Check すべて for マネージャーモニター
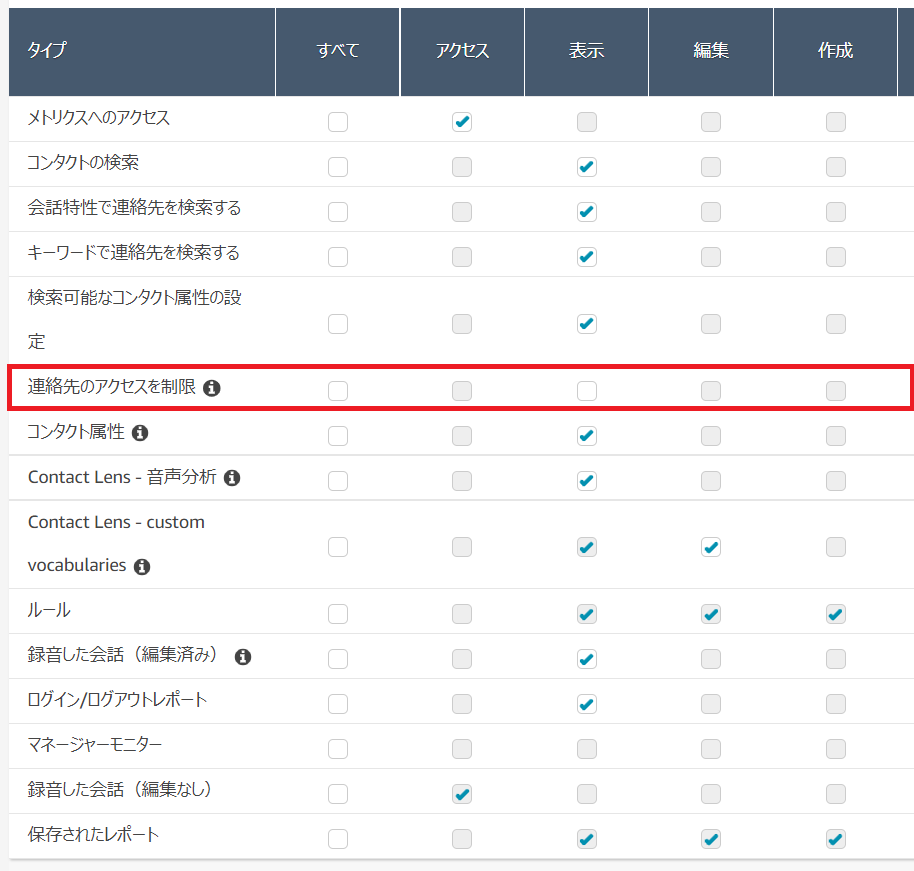Screen dimensions: 914x871 (338, 749)
